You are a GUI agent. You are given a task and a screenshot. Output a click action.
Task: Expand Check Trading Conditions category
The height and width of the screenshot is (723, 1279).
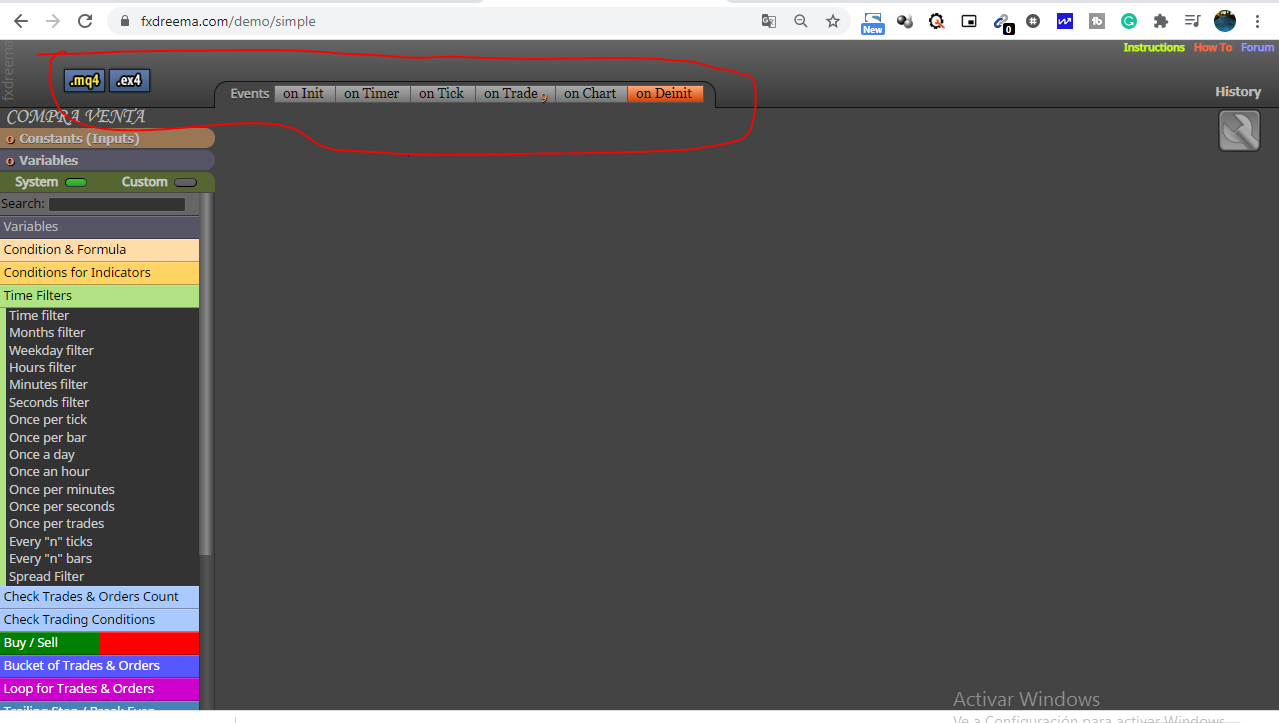pos(99,619)
